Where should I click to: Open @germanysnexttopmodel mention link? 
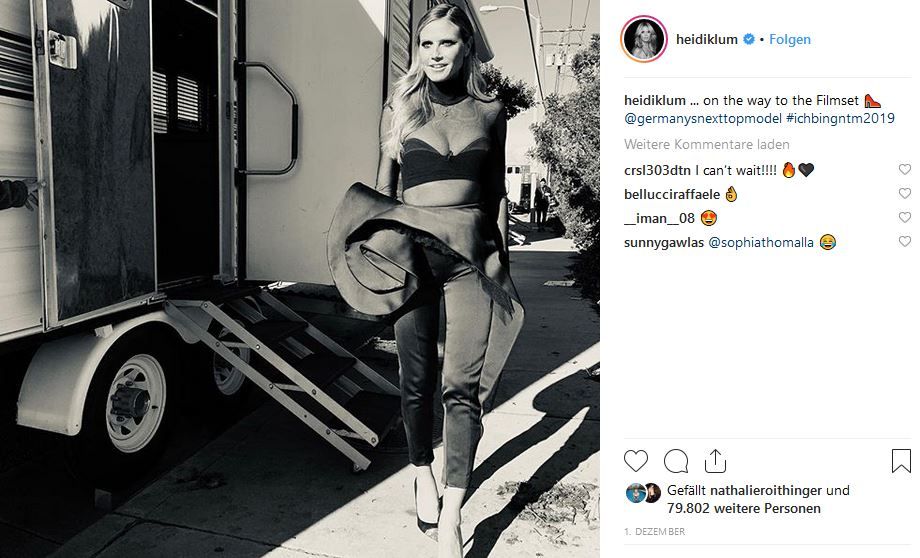(703, 119)
